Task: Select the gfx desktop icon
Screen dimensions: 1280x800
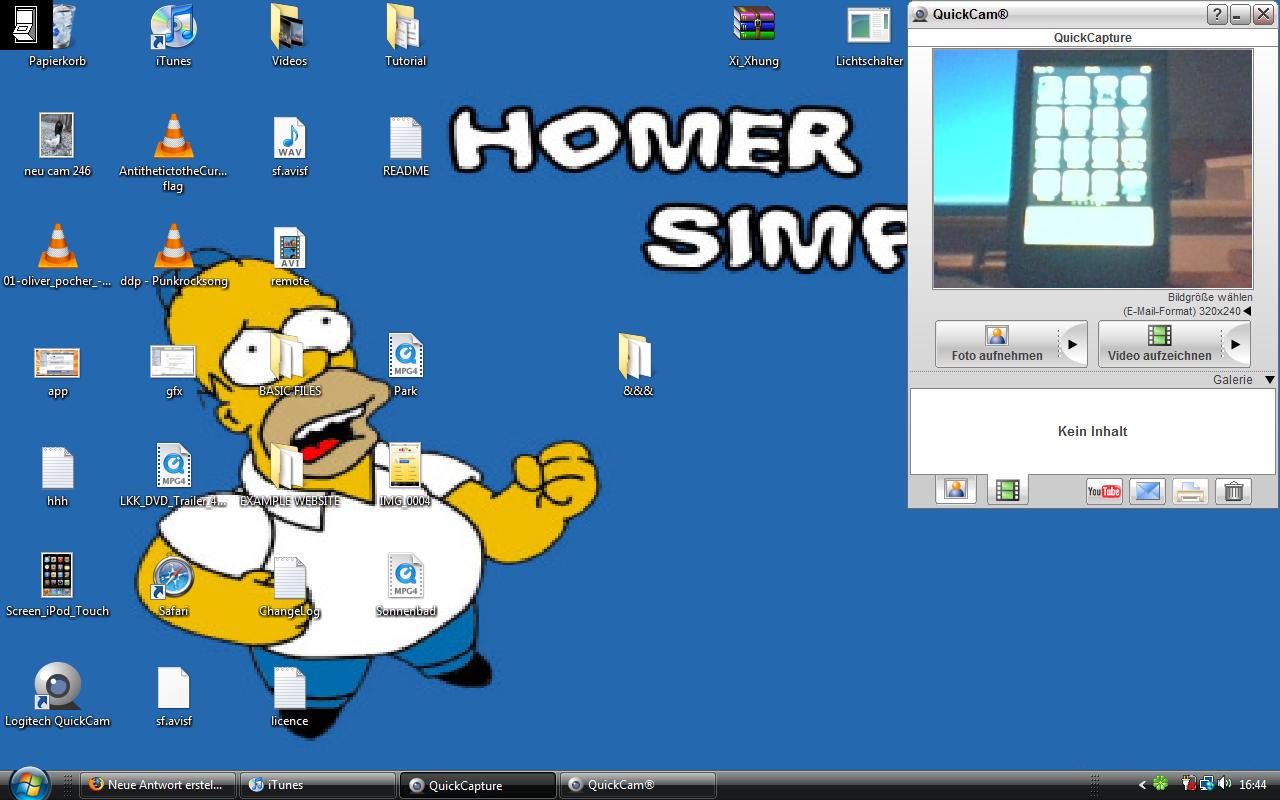Action: pos(173,370)
